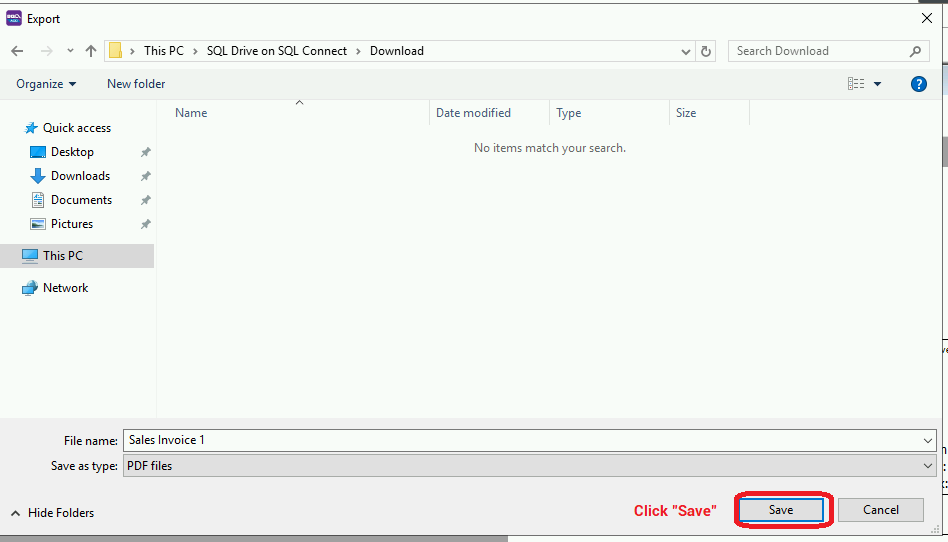
Task: Click Hide Folders toggle
Action: click(53, 513)
